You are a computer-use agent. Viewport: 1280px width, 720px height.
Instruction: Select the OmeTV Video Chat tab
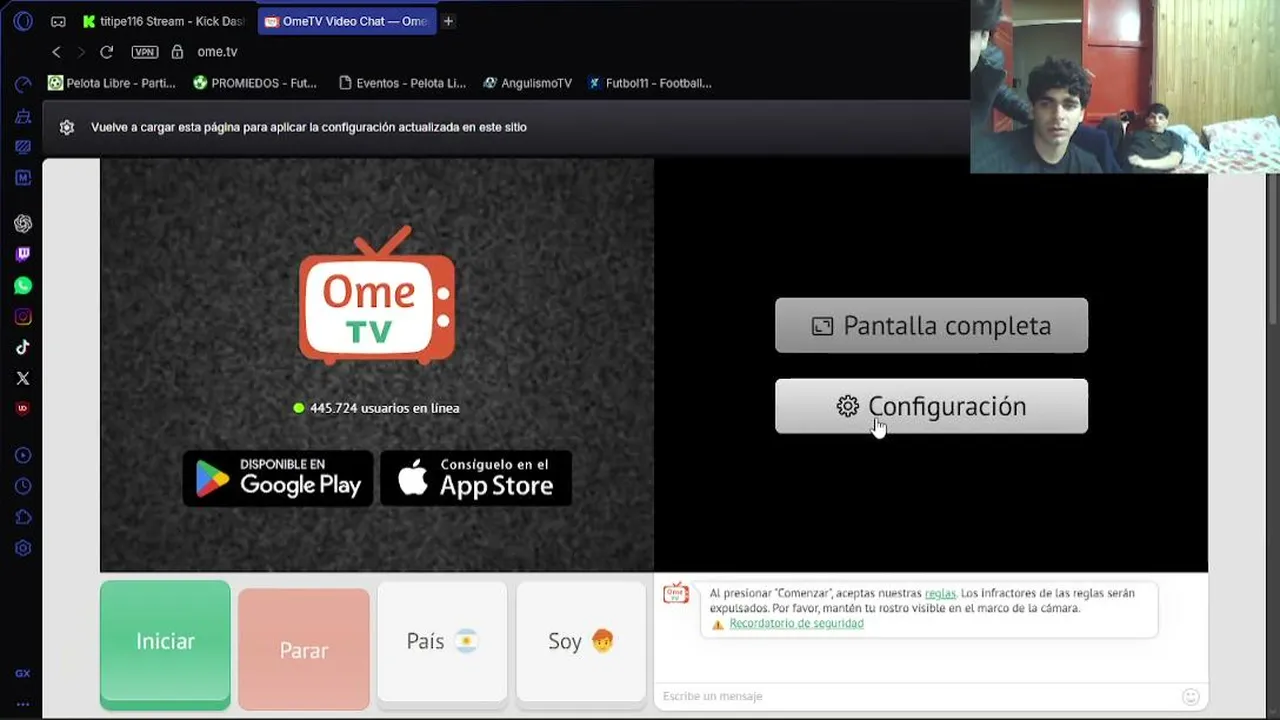[347, 21]
